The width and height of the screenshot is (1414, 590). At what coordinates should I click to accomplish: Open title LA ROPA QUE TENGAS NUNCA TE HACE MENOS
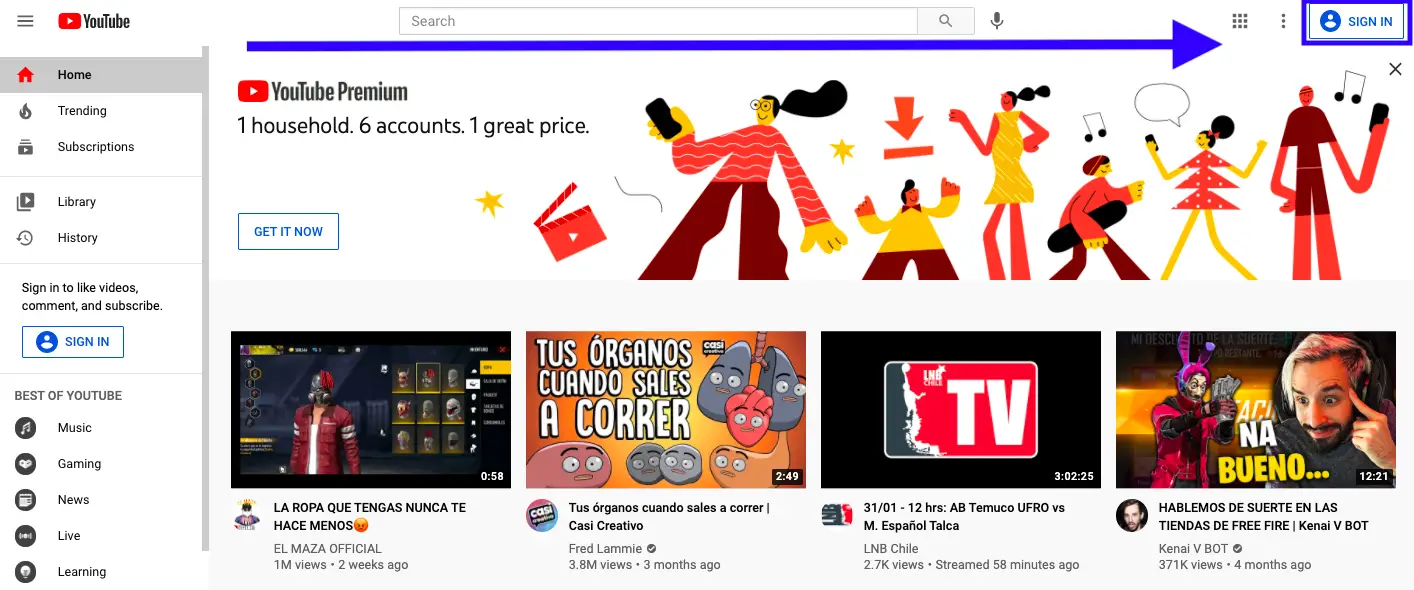pyautogui.click(x=370, y=517)
